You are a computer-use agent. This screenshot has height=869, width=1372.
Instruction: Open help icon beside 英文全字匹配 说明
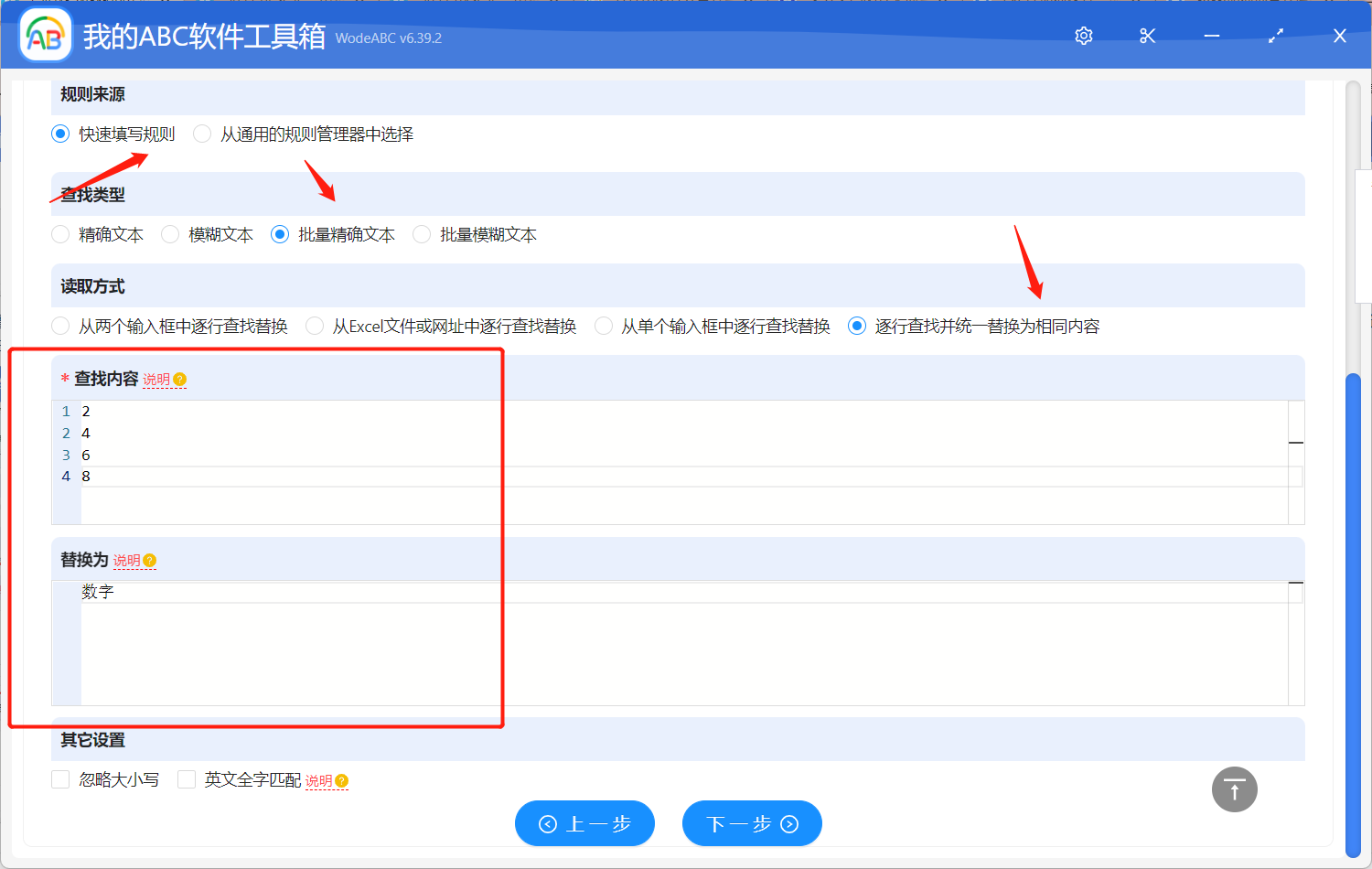pos(339,780)
